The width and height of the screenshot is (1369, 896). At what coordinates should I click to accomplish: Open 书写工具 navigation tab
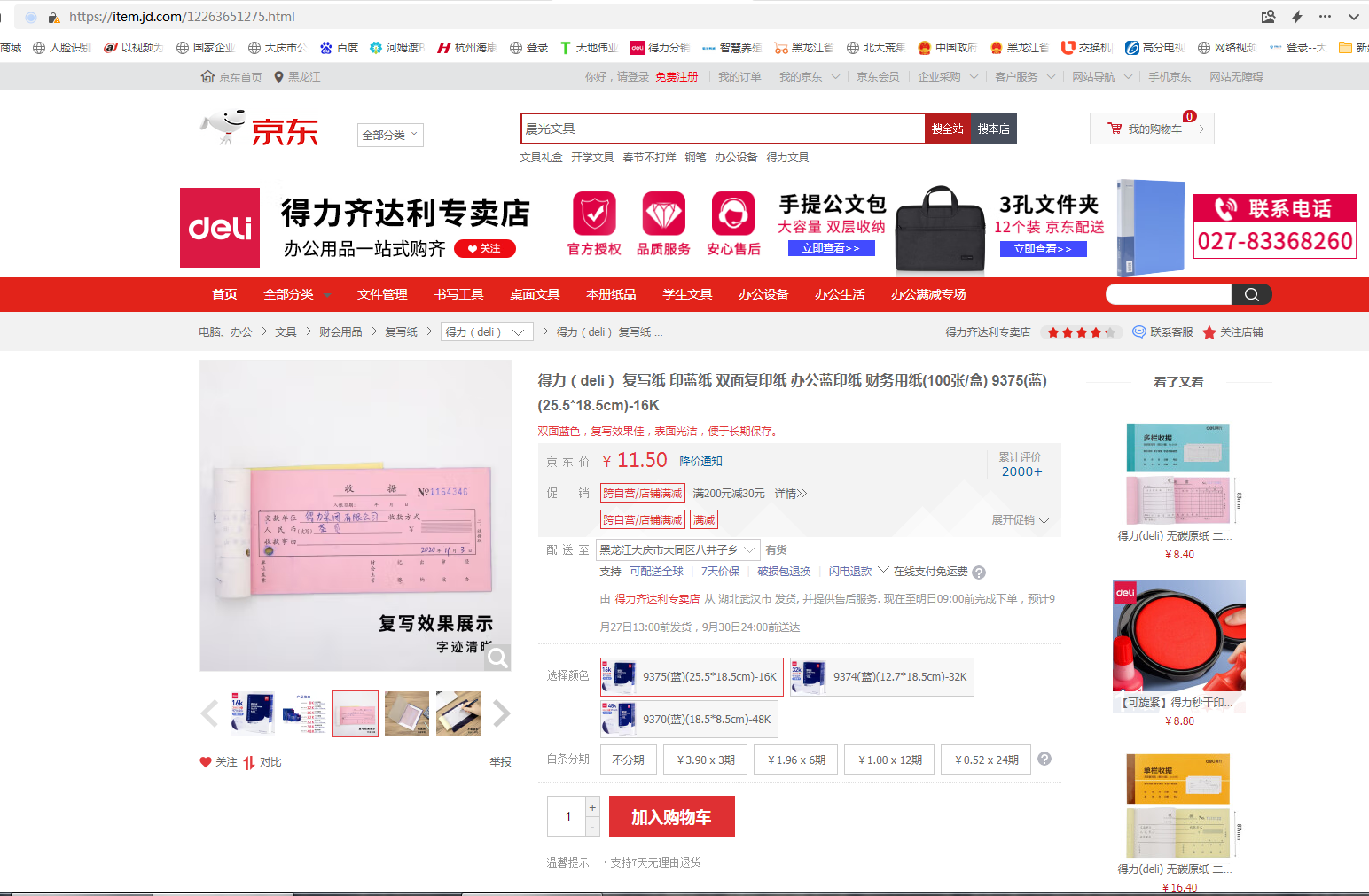coord(458,294)
